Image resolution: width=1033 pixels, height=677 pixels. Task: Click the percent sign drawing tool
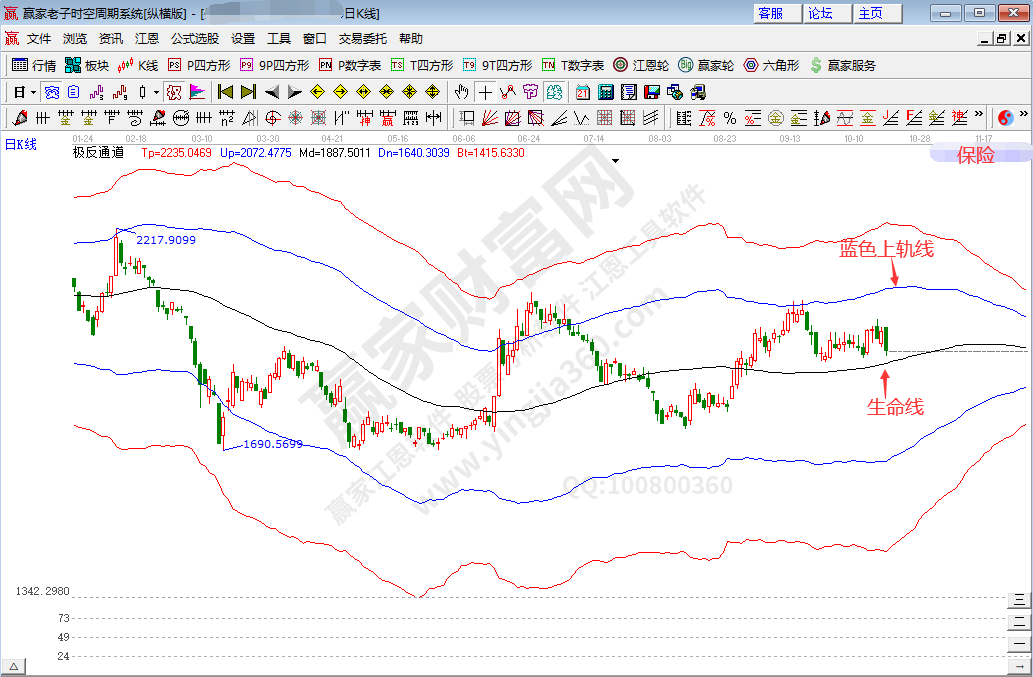pyautogui.click(x=729, y=118)
